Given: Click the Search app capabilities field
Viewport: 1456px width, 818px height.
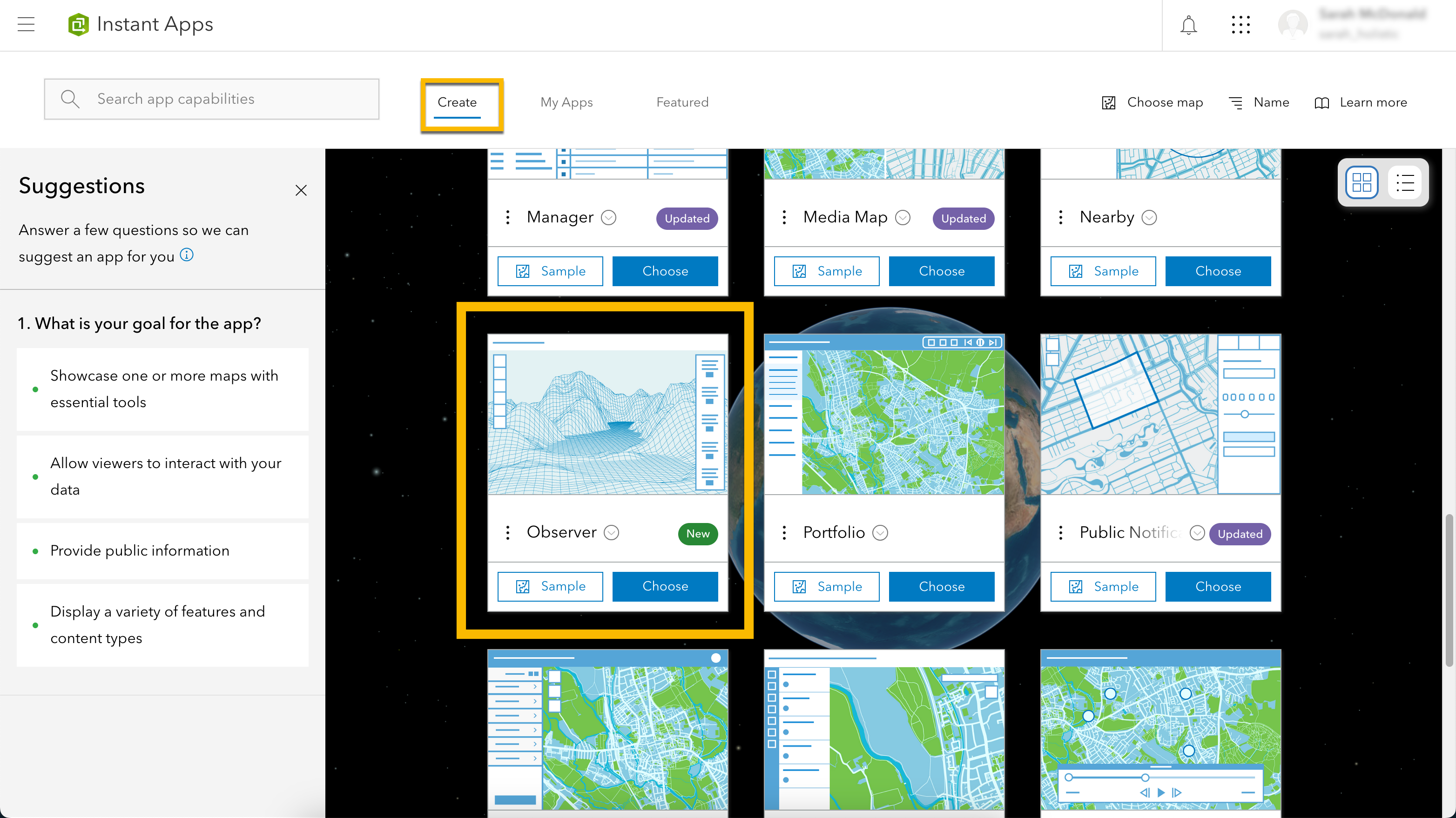Looking at the screenshot, I should pos(211,99).
